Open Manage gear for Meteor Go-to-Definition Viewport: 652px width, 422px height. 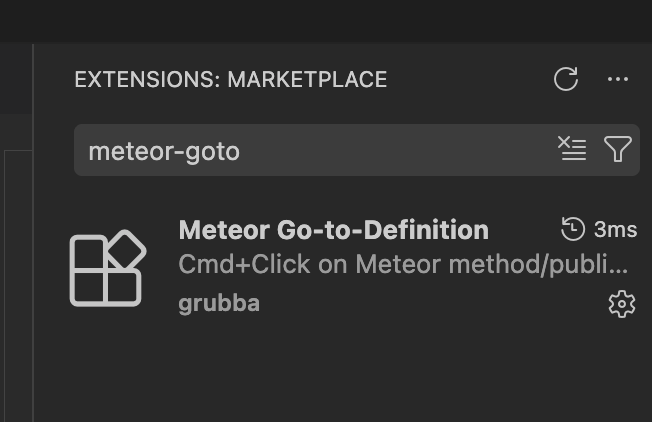[622, 304]
